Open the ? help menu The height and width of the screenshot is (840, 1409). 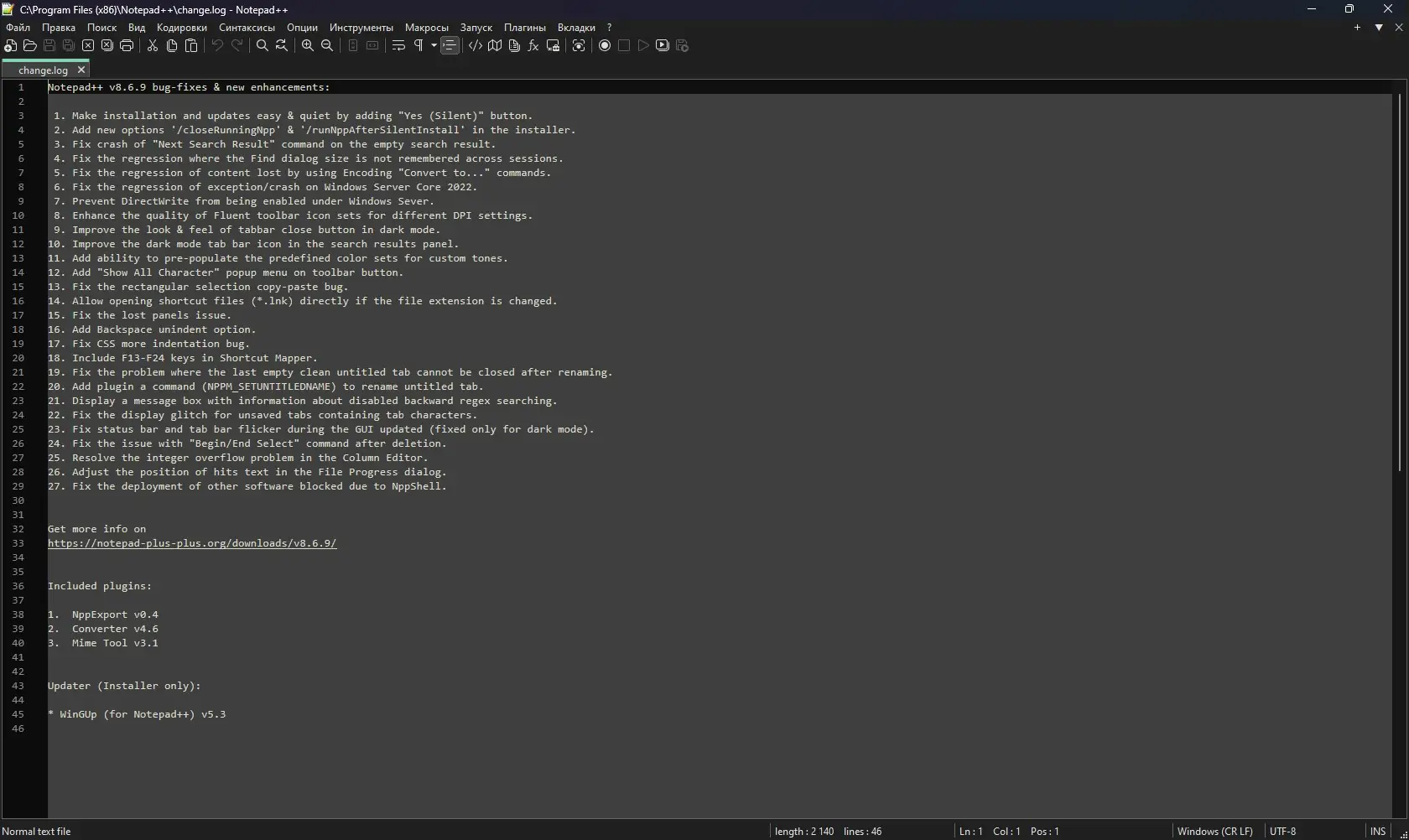pyautogui.click(x=610, y=28)
